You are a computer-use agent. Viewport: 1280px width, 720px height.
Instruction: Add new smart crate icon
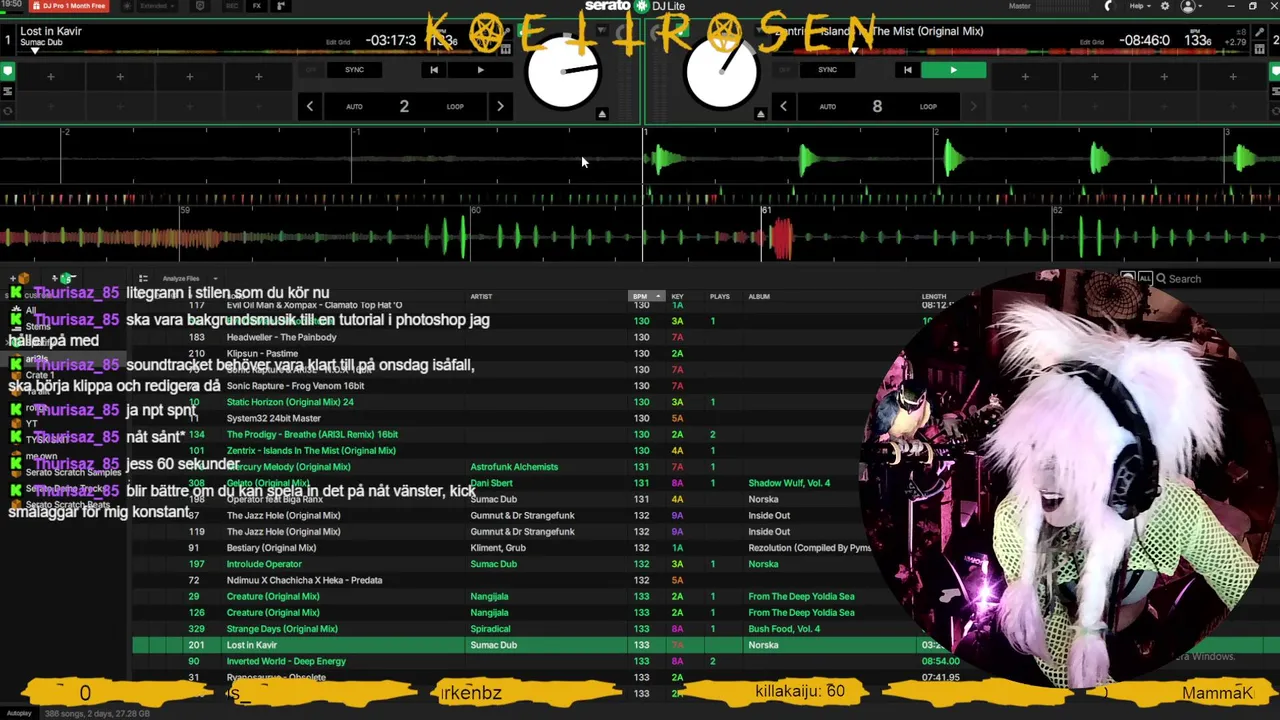point(66,279)
